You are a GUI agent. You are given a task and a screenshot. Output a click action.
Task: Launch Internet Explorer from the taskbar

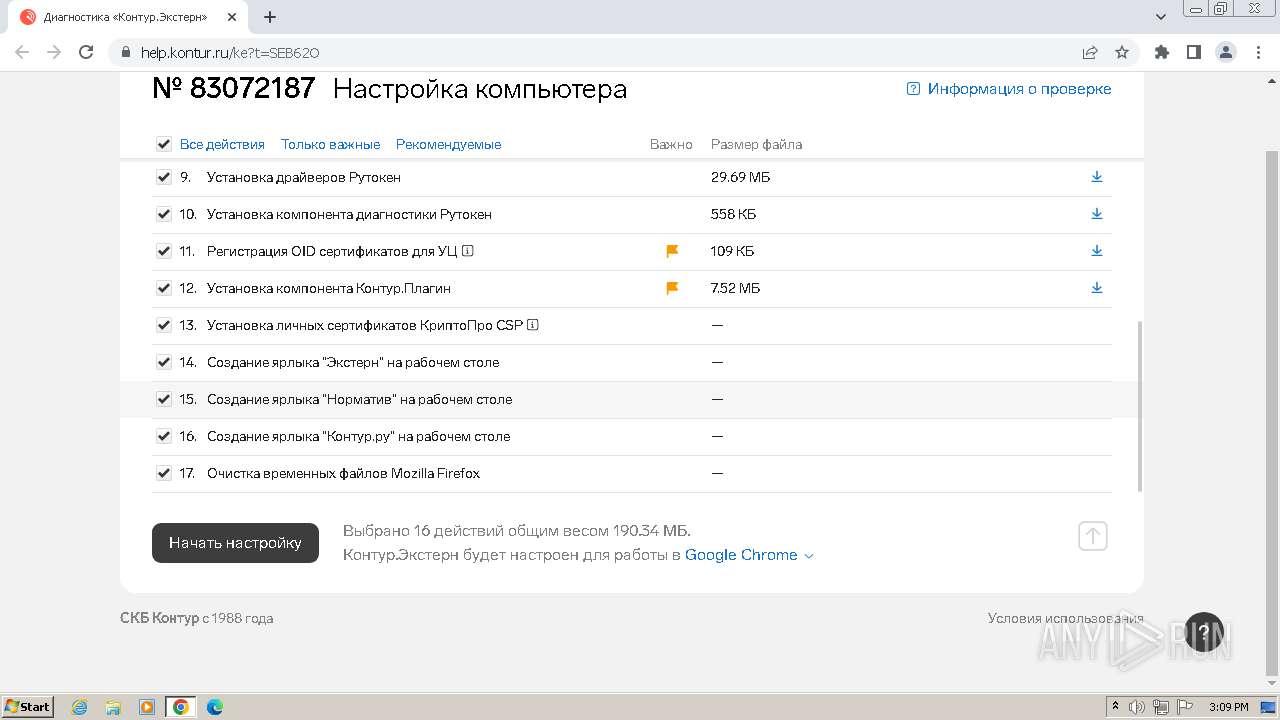click(x=79, y=707)
